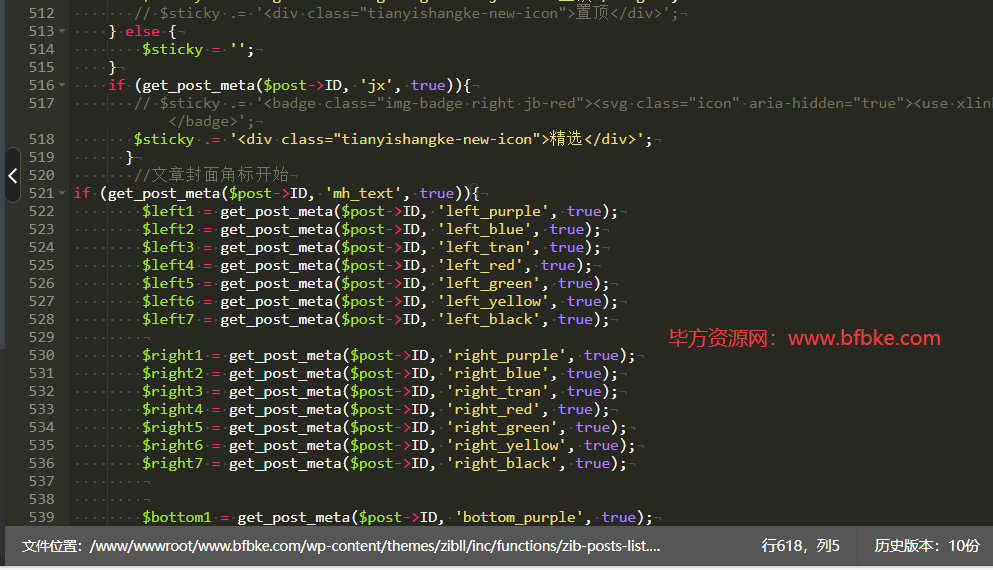Click the else keyword on line 513
993x570 pixels.
pyautogui.click(x=141, y=31)
